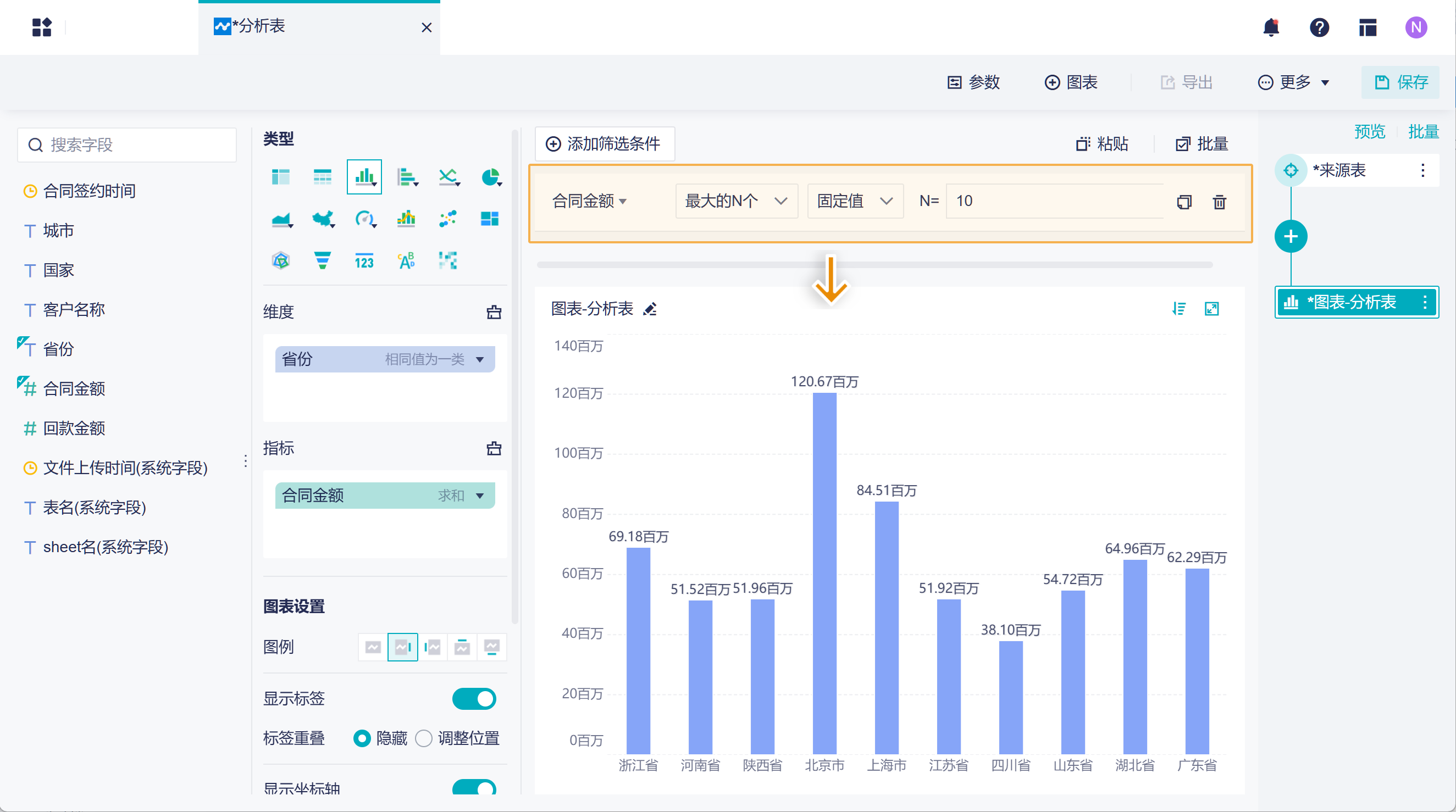Select the funnel chart type
This screenshot has width=1456, height=812.
tap(323, 261)
